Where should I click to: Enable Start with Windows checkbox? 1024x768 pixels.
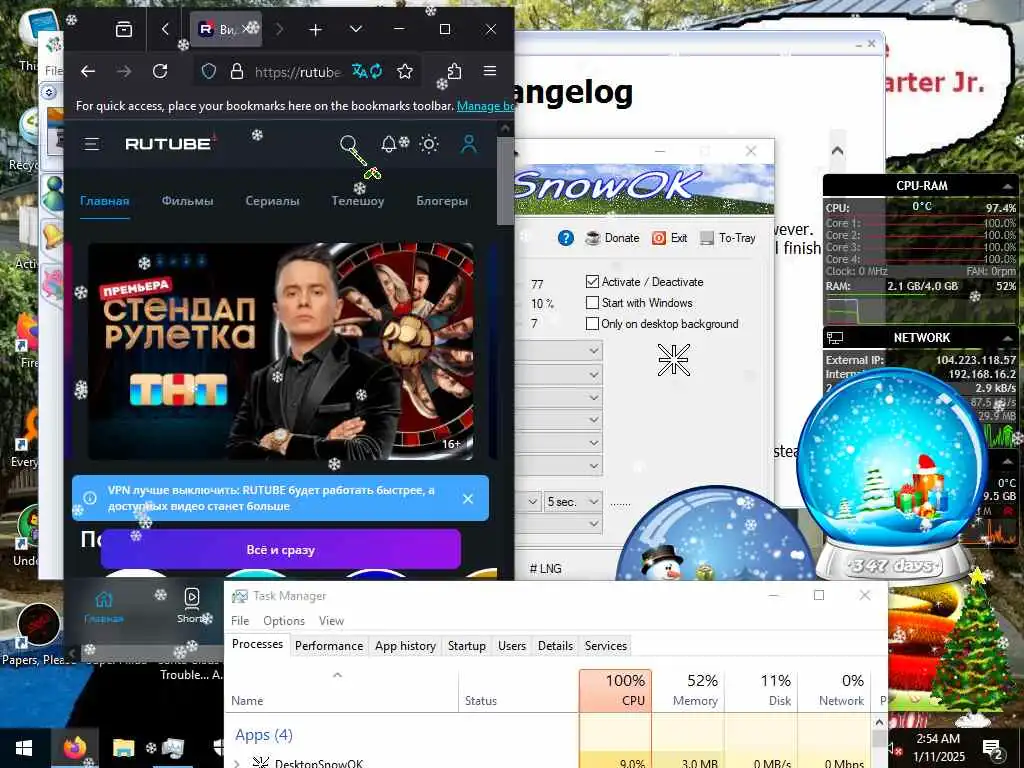coord(592,302)
